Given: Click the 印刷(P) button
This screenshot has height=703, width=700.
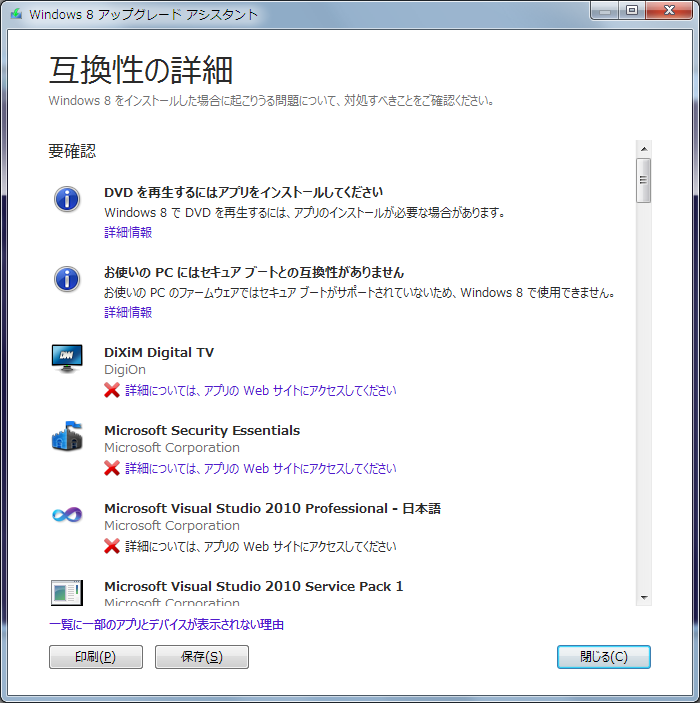Looking at the screenshot, I should pyautogui.click(x=96, y=657).
